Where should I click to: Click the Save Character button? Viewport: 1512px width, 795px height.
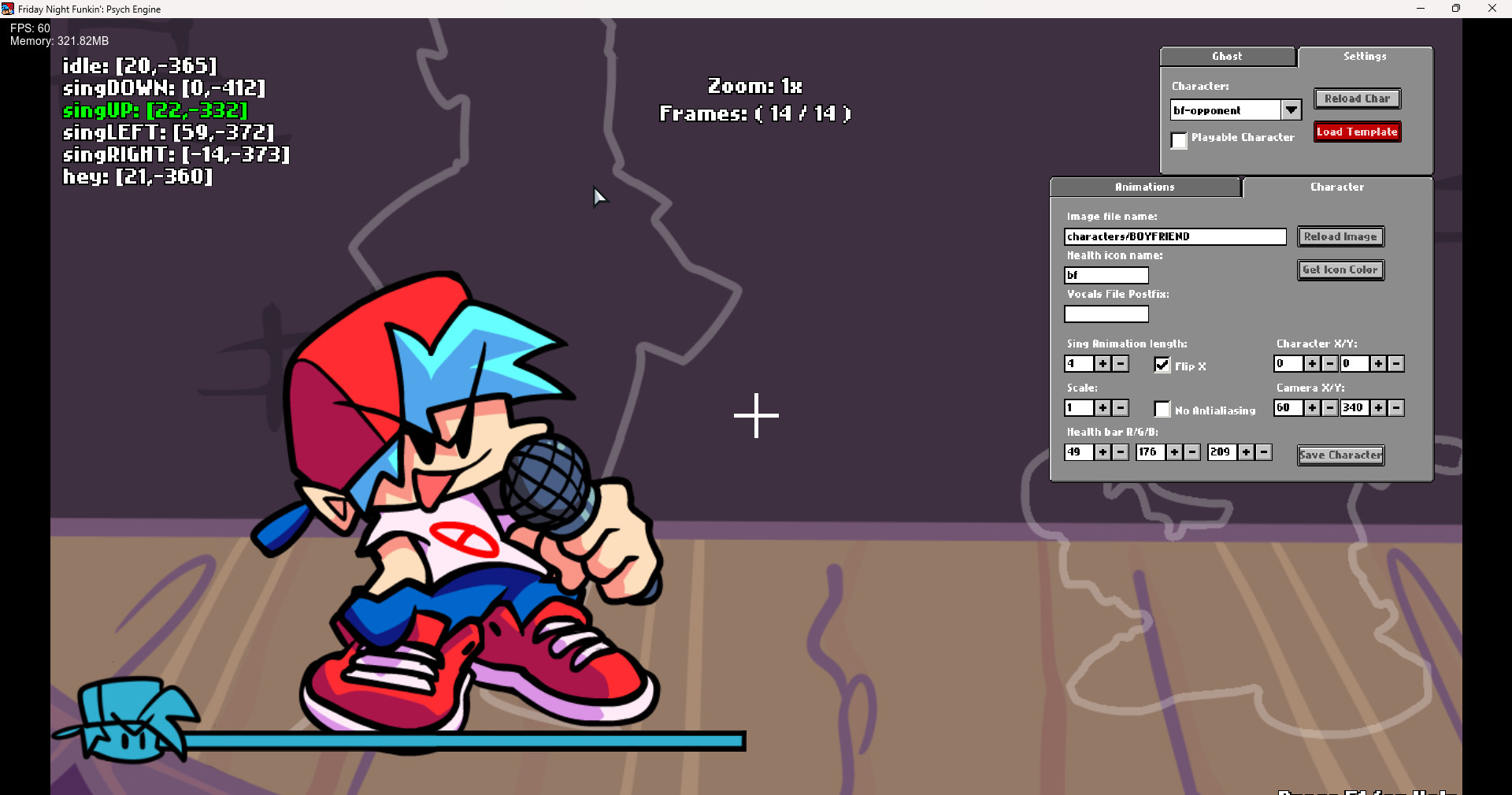1340,455
